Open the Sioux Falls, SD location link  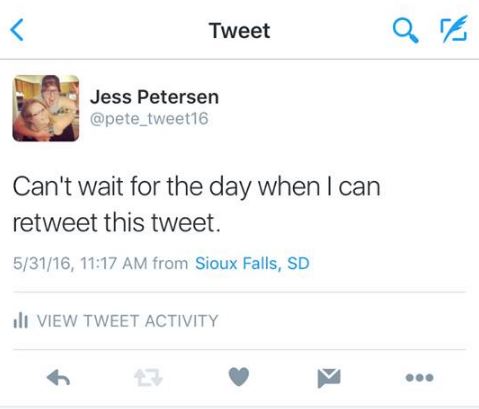point(252,263)
